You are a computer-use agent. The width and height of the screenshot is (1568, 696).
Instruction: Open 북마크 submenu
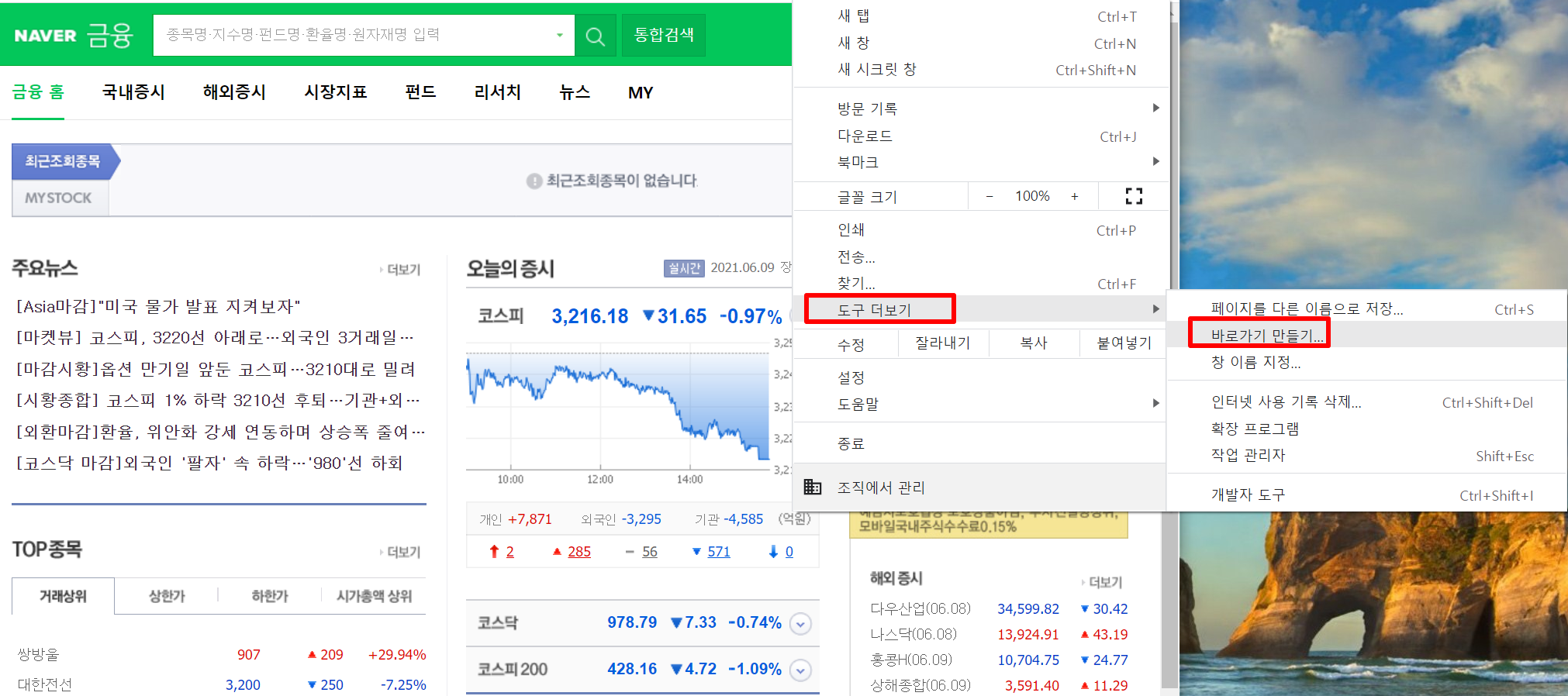pos(980,162)
